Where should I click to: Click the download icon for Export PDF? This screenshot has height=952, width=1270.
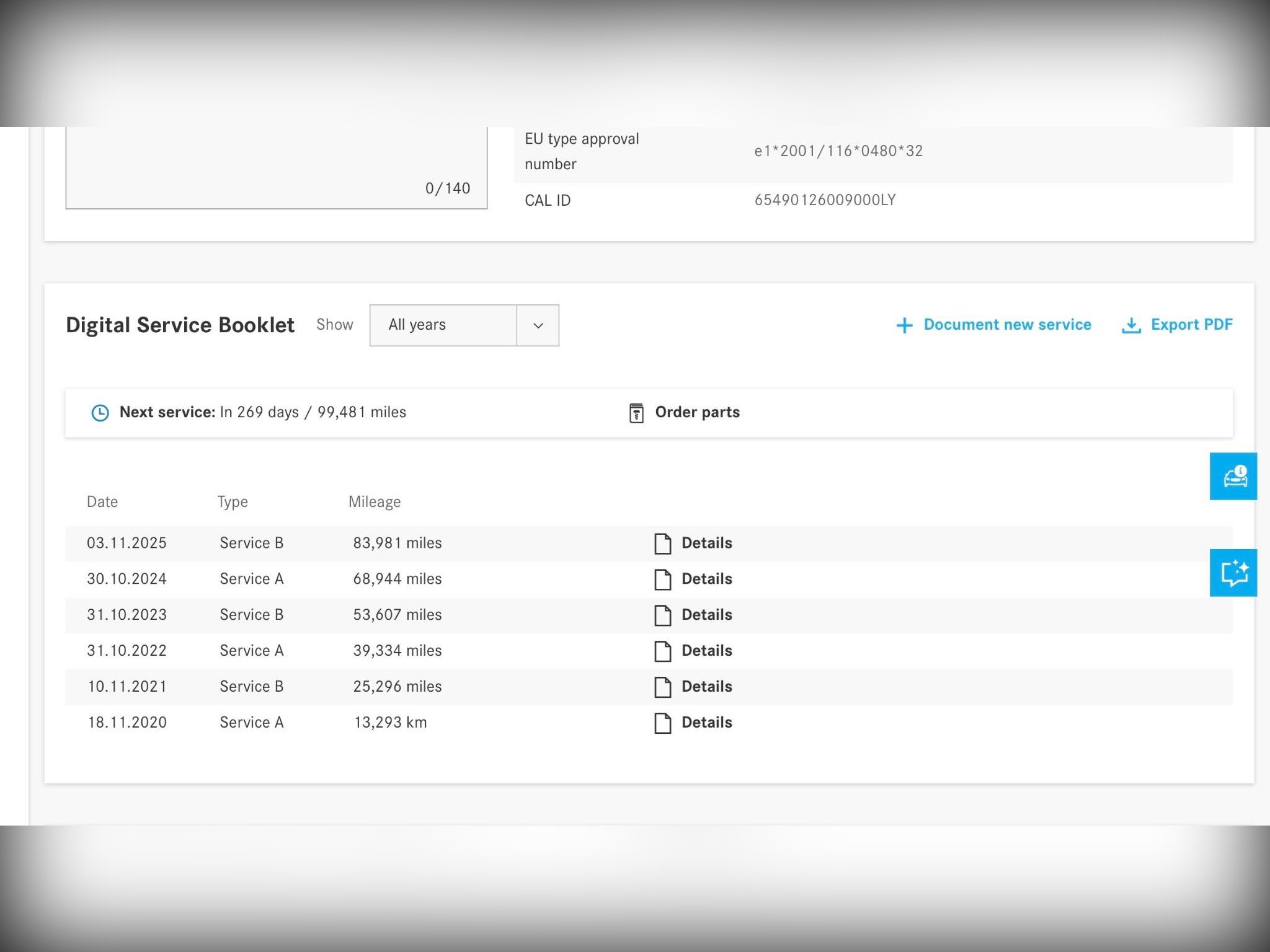pyautogui.click(x=1131, y=325)
